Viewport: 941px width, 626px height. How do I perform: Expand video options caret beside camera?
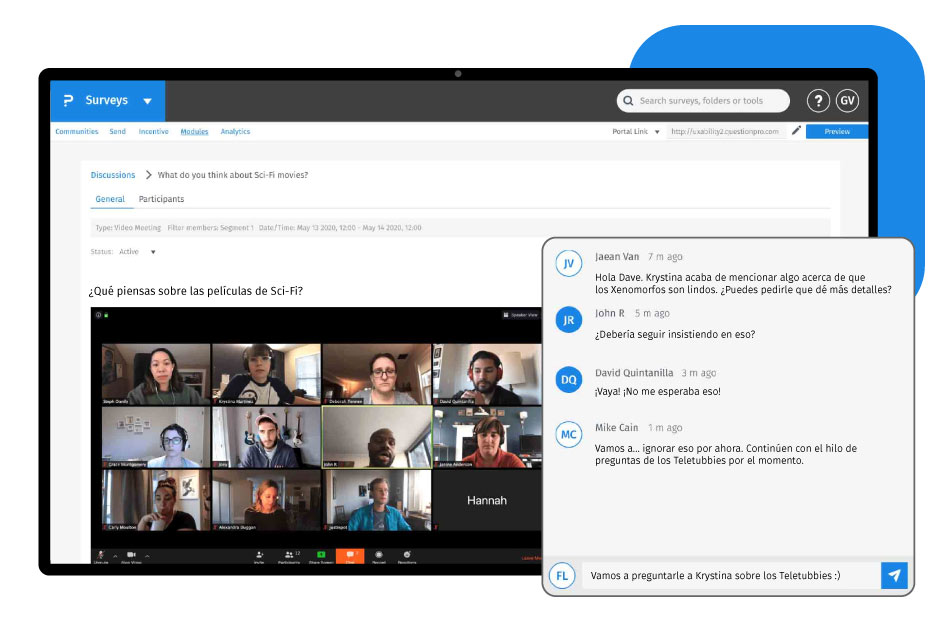coord(147,556)
